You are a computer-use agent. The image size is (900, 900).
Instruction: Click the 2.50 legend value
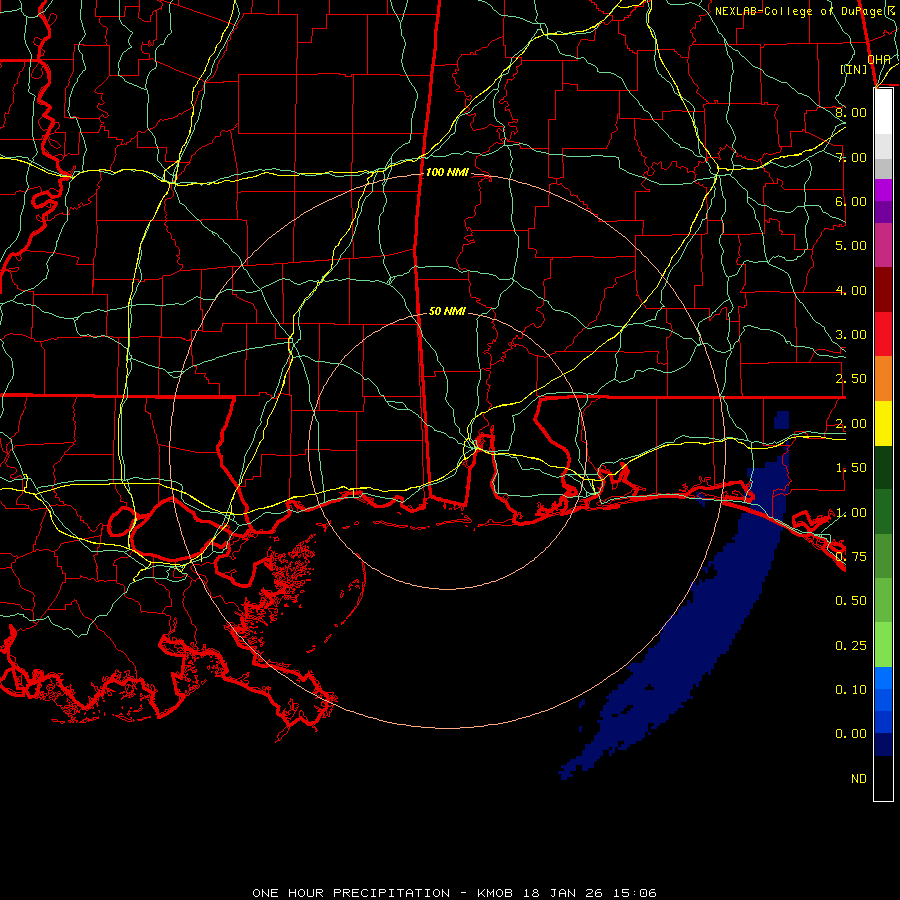click(x=851, y=379)
